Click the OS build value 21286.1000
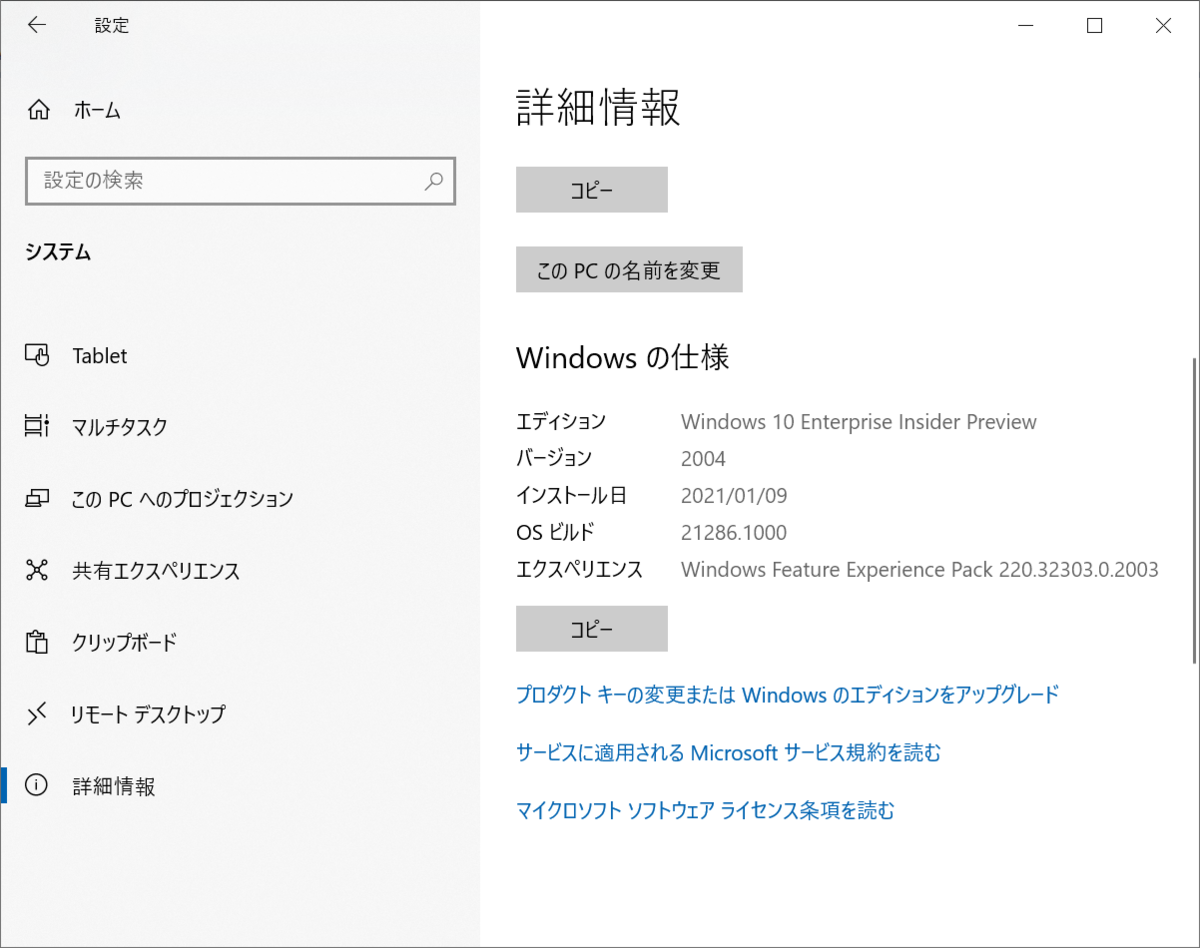 [x=734, y=533]
